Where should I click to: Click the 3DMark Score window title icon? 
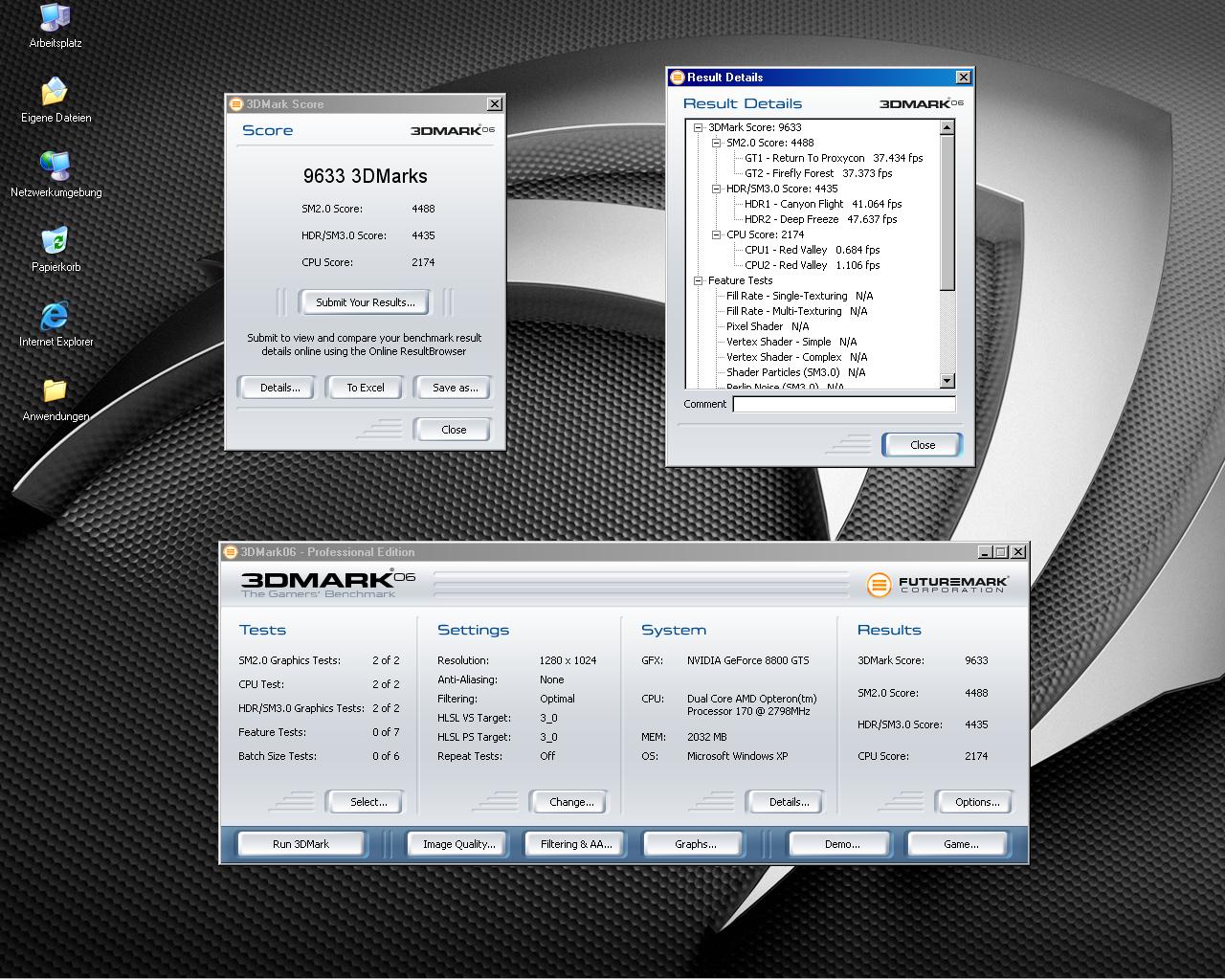tap(236, 104)
